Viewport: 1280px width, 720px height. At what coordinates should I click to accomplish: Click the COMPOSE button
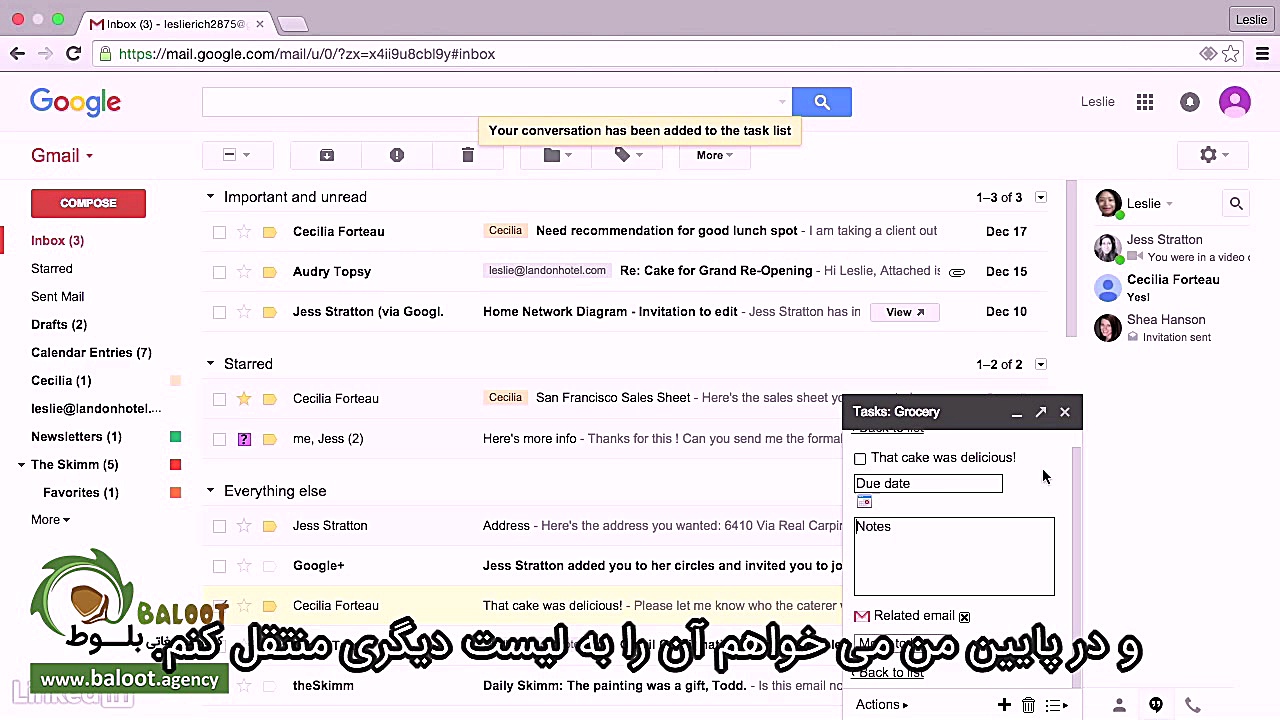click(x=88, y=203)
